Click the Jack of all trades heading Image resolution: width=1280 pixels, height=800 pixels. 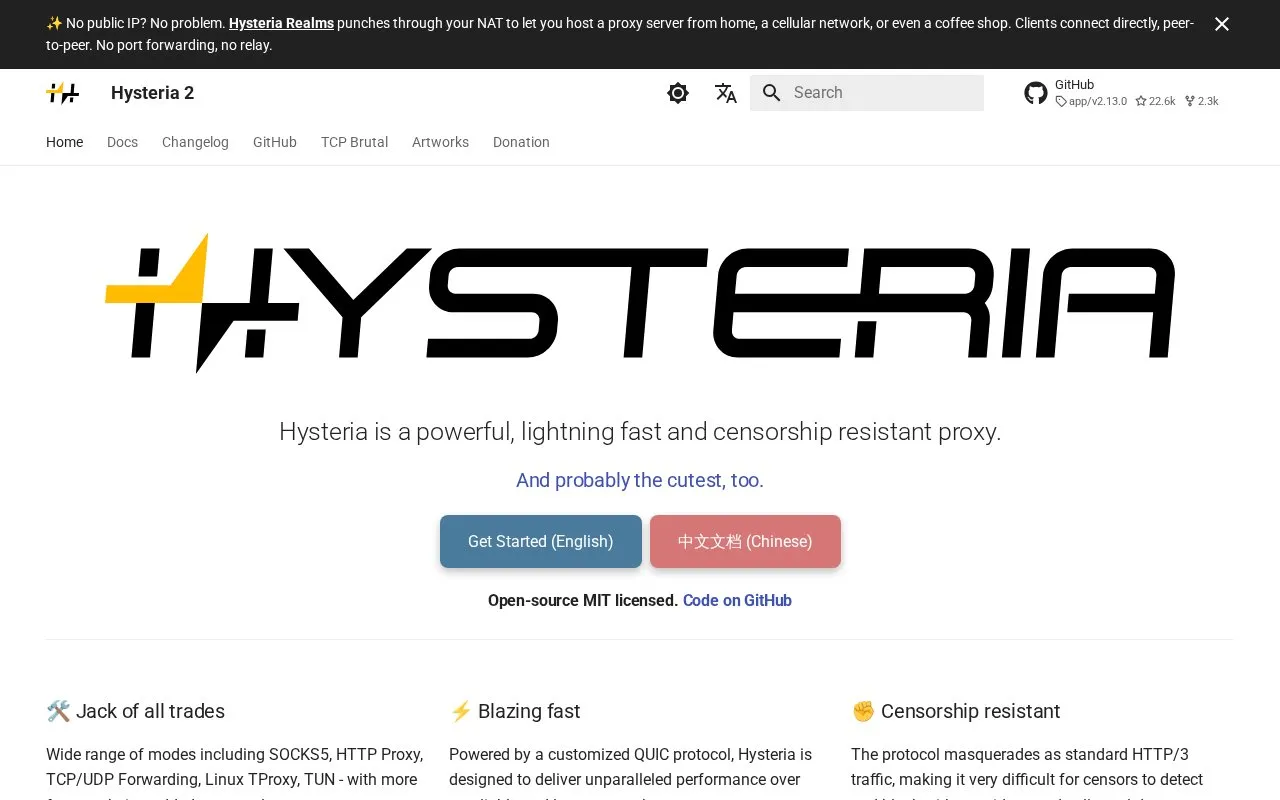136,711
